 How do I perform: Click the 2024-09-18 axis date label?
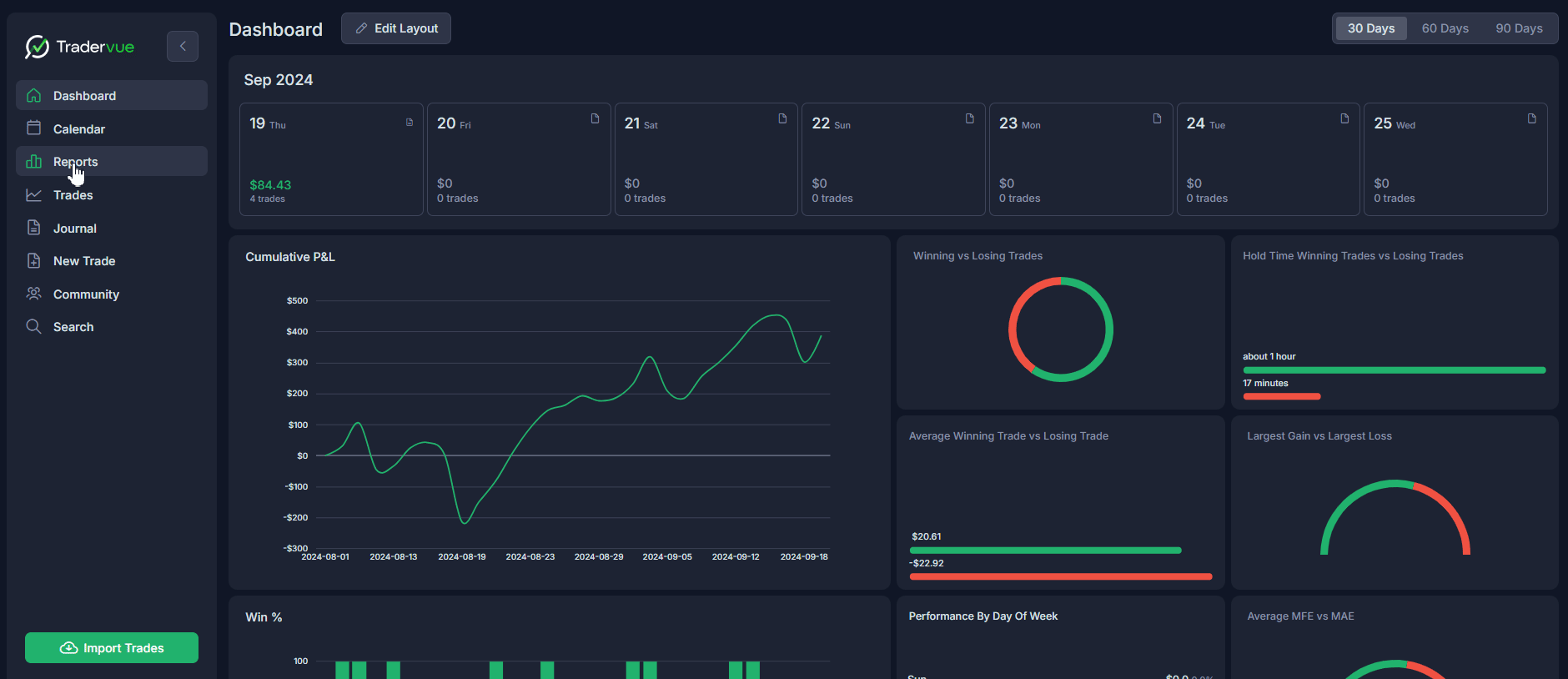(804, 556)
